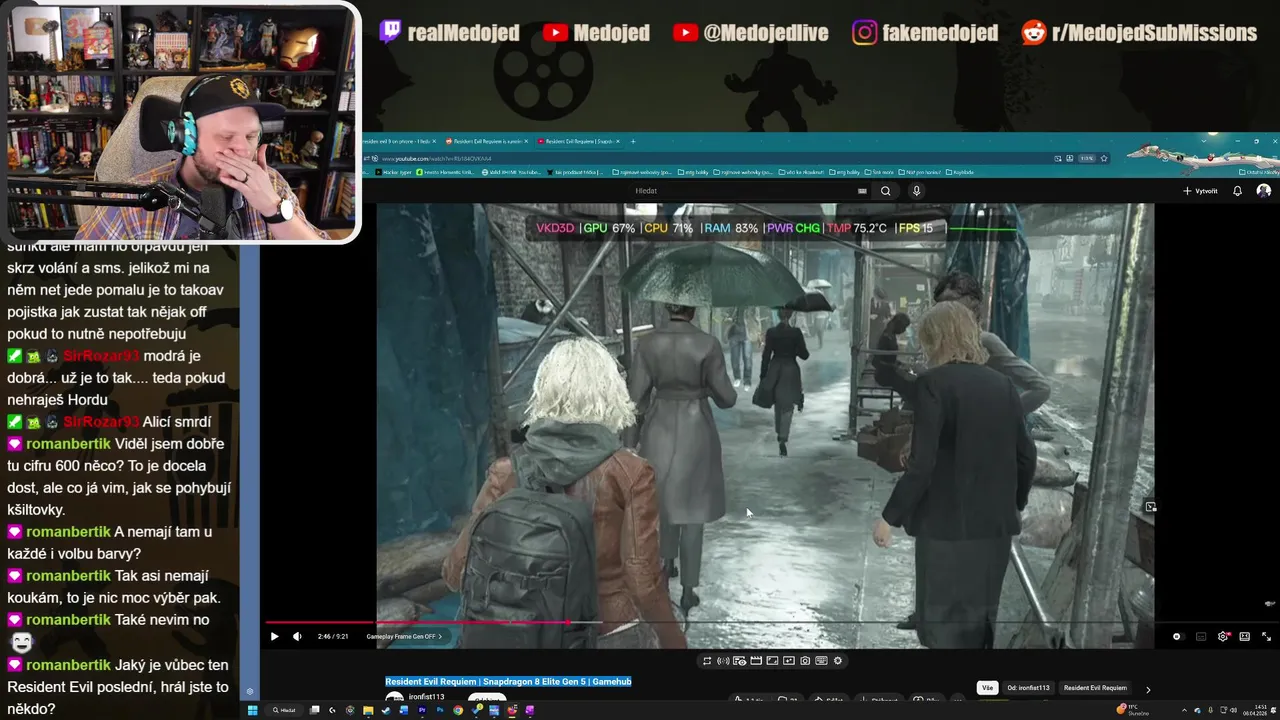
Task: Open the video title 'Resident Evil Requiem | Snapdragon 8 Elite Gen 5'
Action: pos(508,681)
